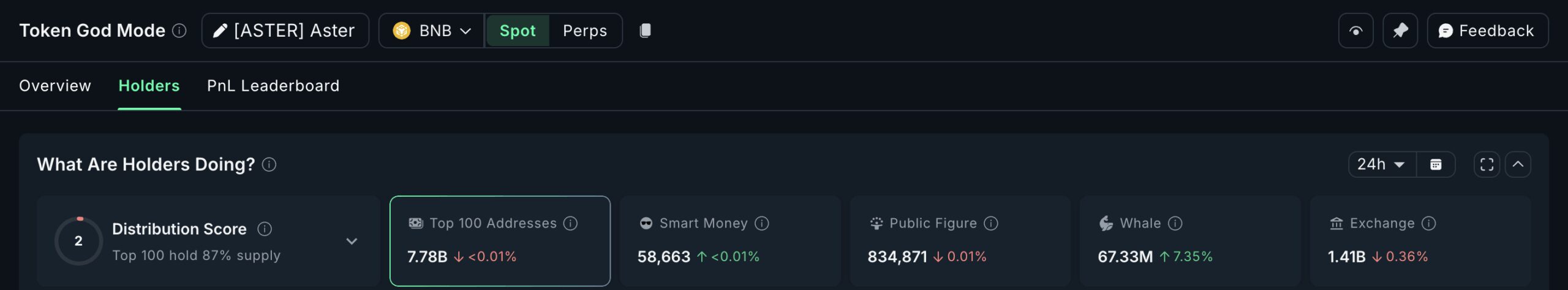Viewport: 1568px width, 290px height.
Task: Toggle the eye visibility button
Action: 1355,31
